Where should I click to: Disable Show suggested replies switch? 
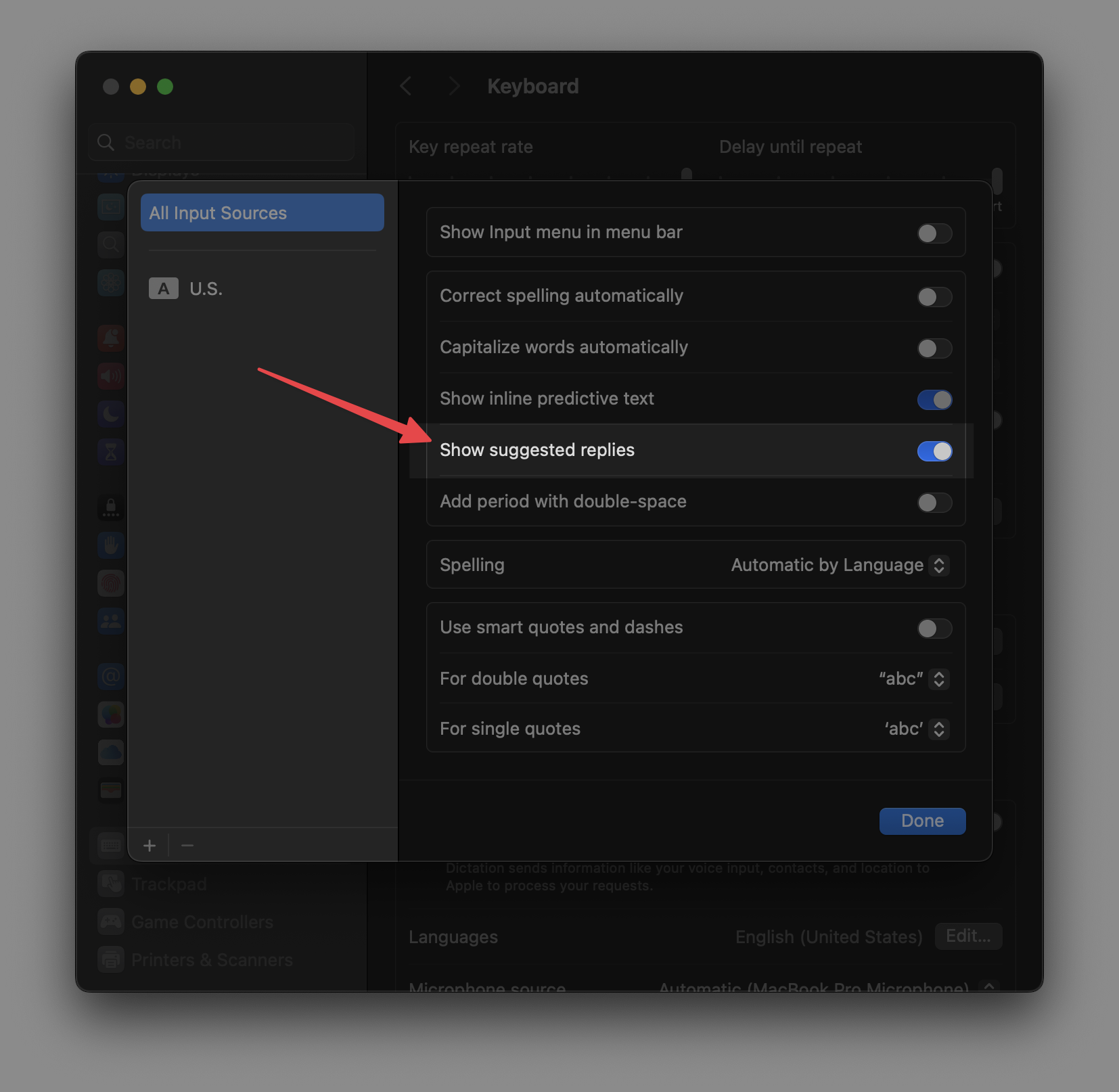click(x=934, y=451)
